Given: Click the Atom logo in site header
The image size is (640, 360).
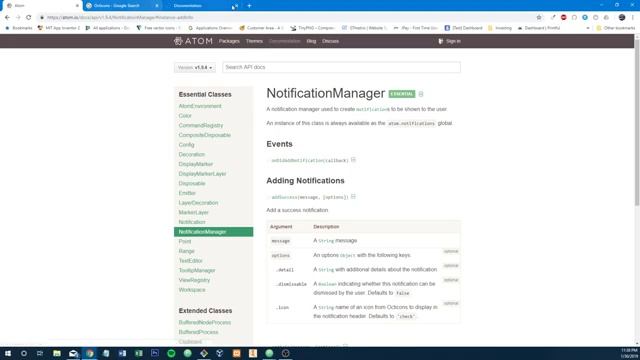Looking at the screenshot, I should click(x=193, y=41).
